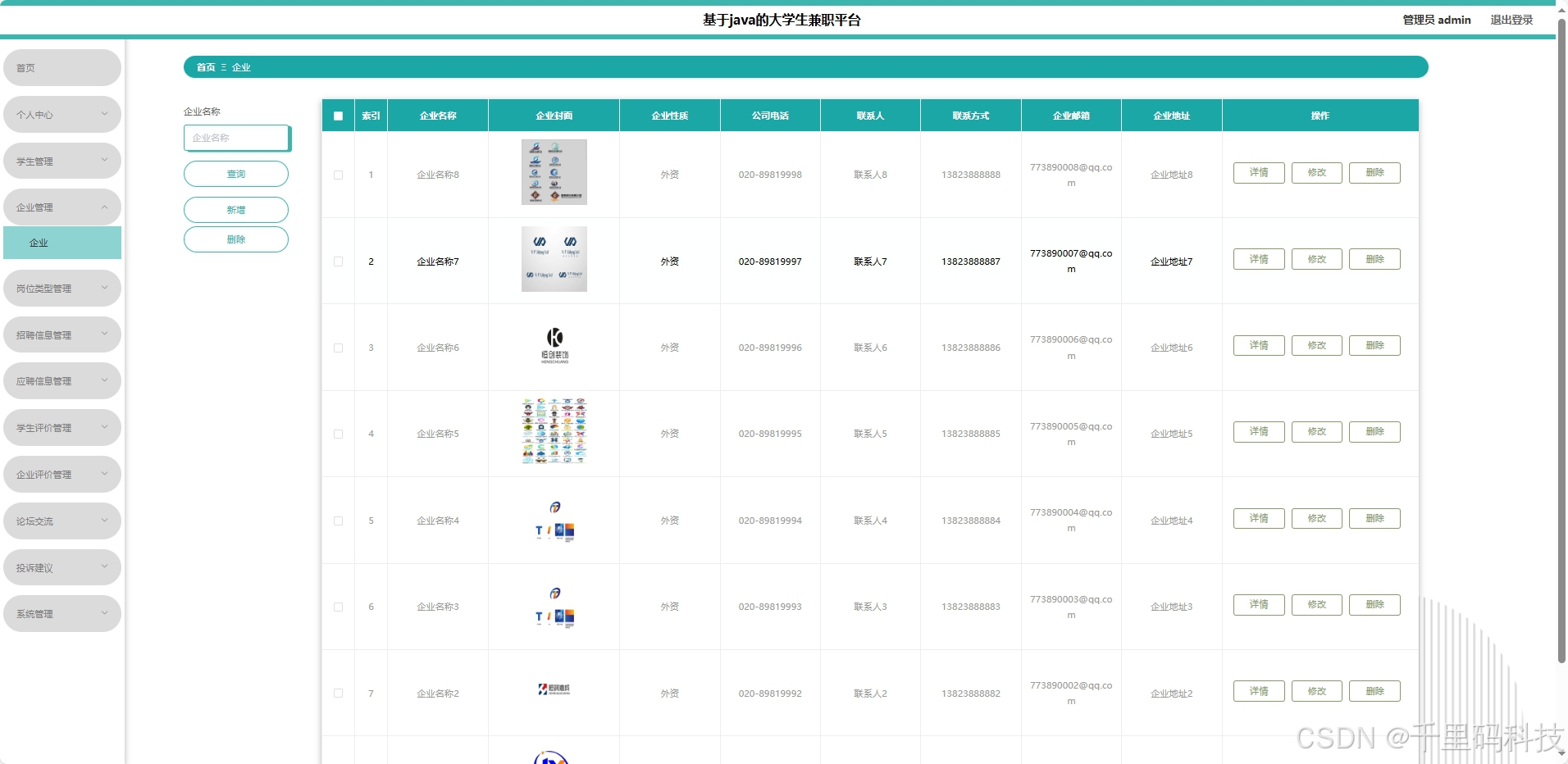1568x764 pixels.
Task: Click the 企业地址4 cell
Action: (1171, 521)
